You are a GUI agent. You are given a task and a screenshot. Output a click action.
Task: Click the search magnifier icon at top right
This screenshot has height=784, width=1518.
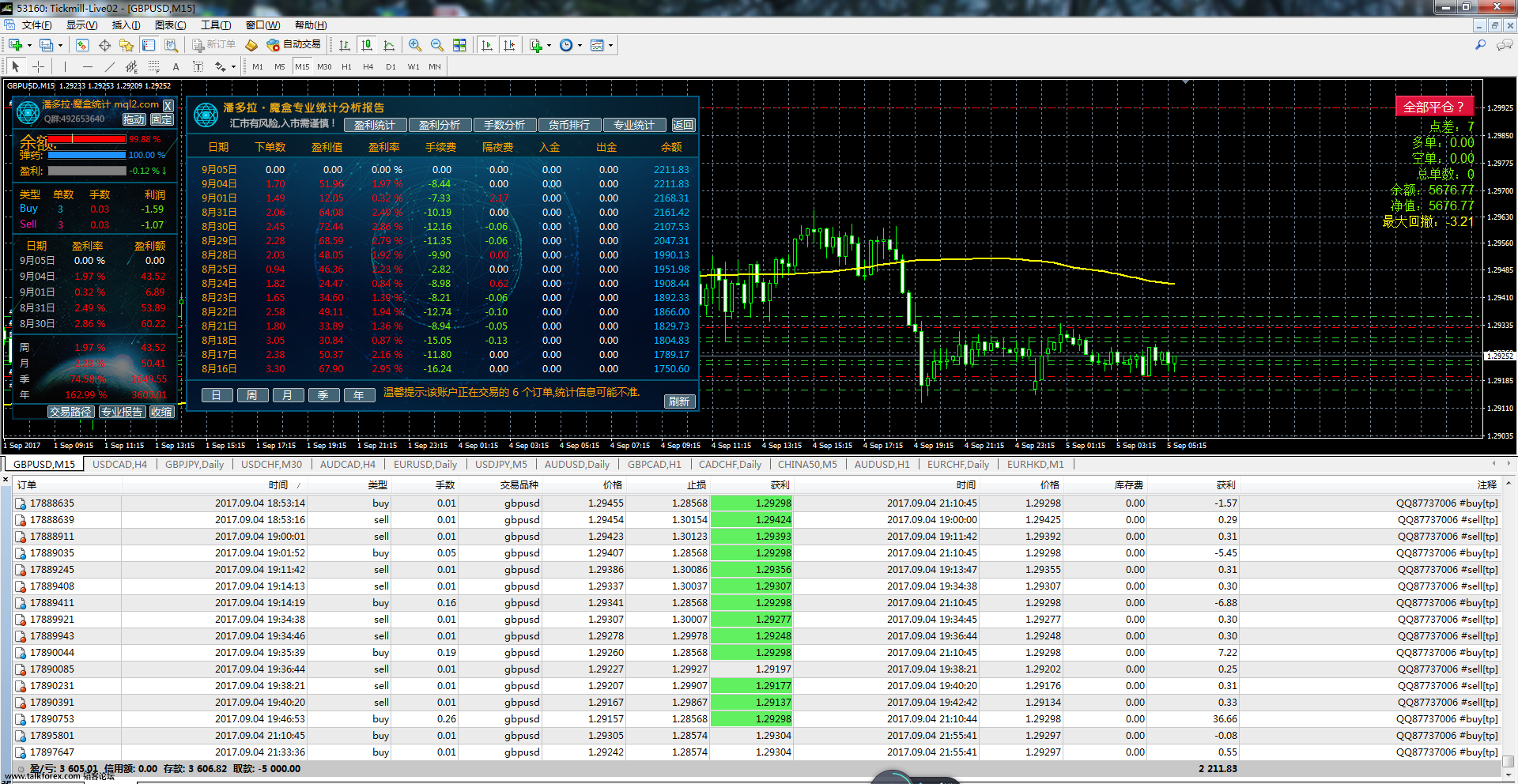[x=1480, y=45]
